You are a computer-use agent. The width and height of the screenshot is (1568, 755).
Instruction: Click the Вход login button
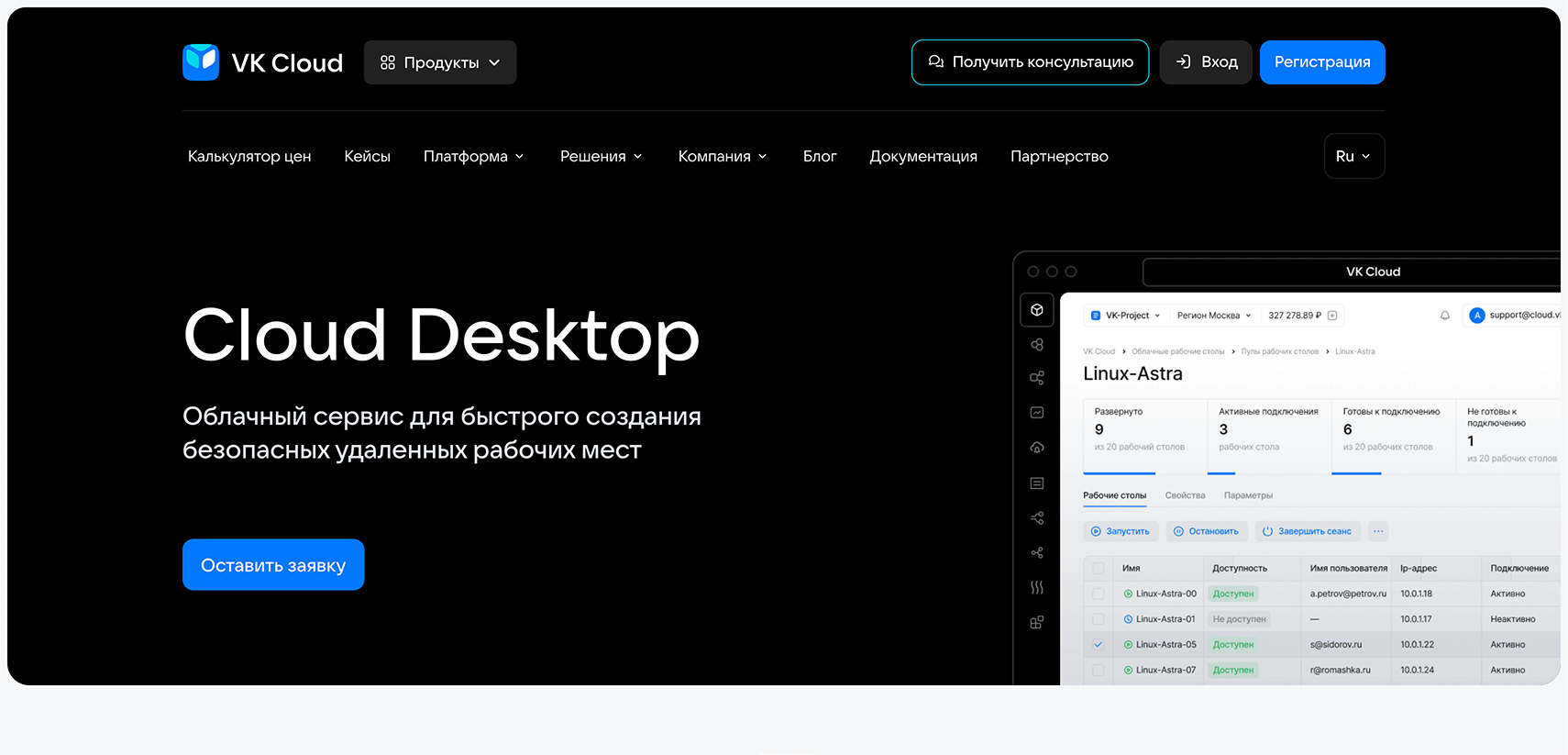click(x=1206, y=62)
